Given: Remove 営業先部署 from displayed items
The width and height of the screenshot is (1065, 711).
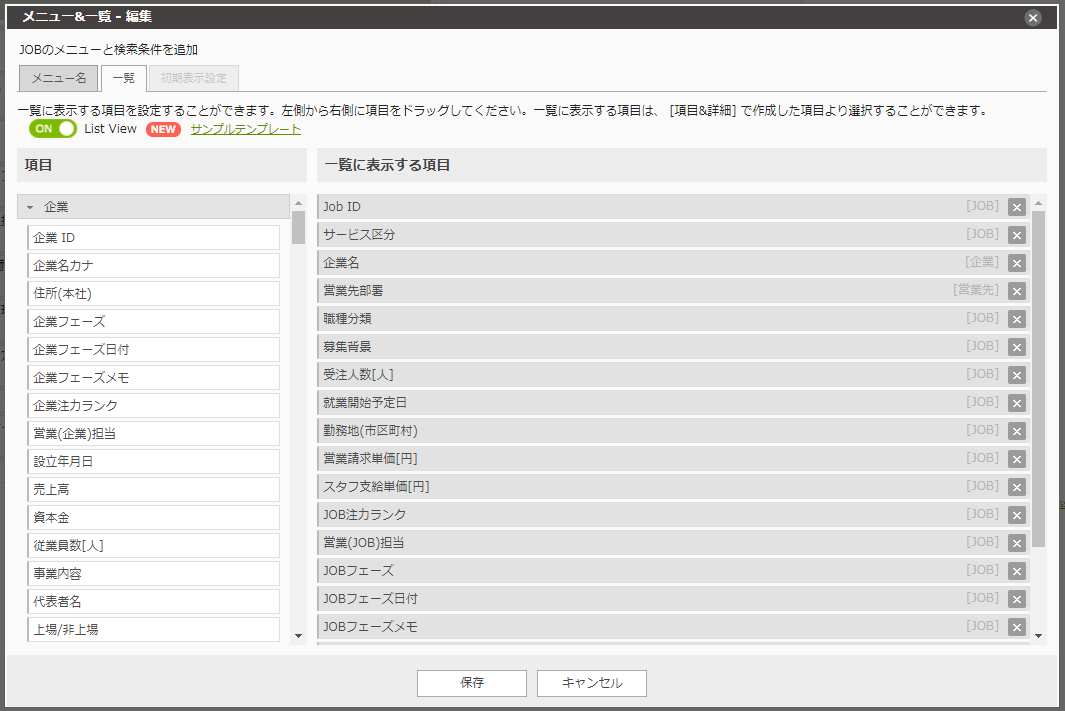Looking at the screenshot, I should (1017, 291).
